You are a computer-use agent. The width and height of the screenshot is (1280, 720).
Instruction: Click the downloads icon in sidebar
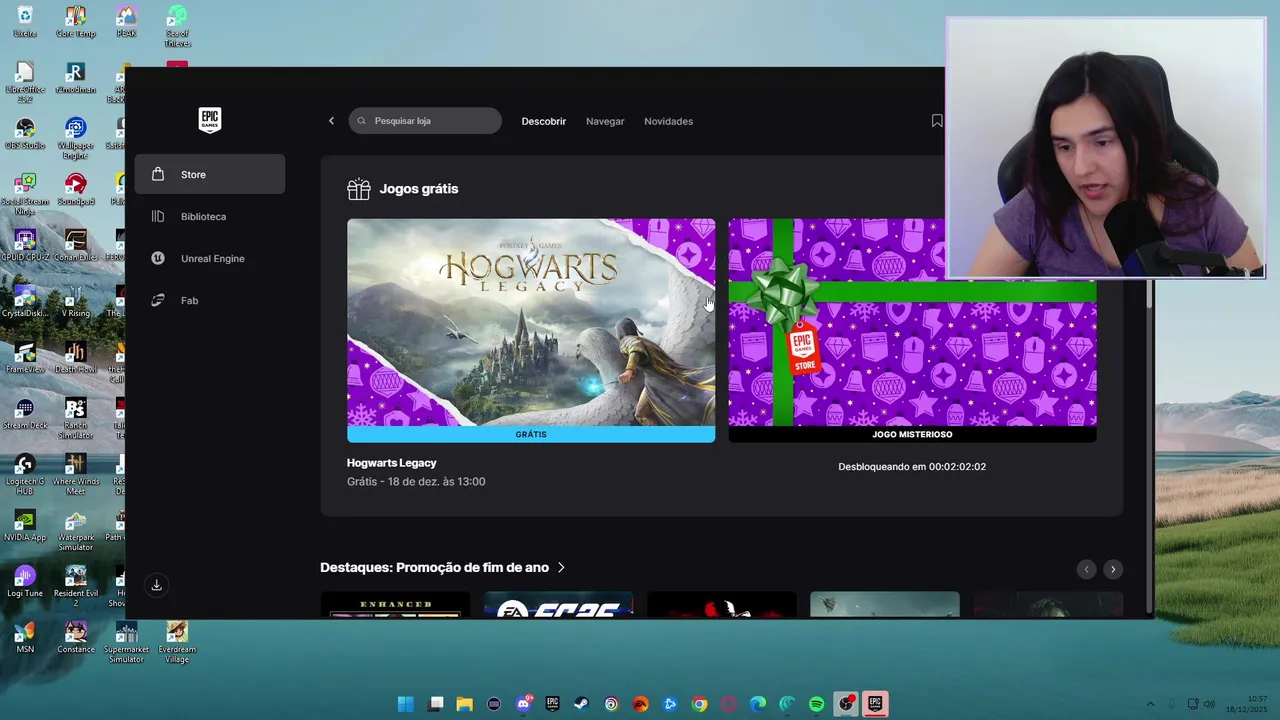point(156,585)
